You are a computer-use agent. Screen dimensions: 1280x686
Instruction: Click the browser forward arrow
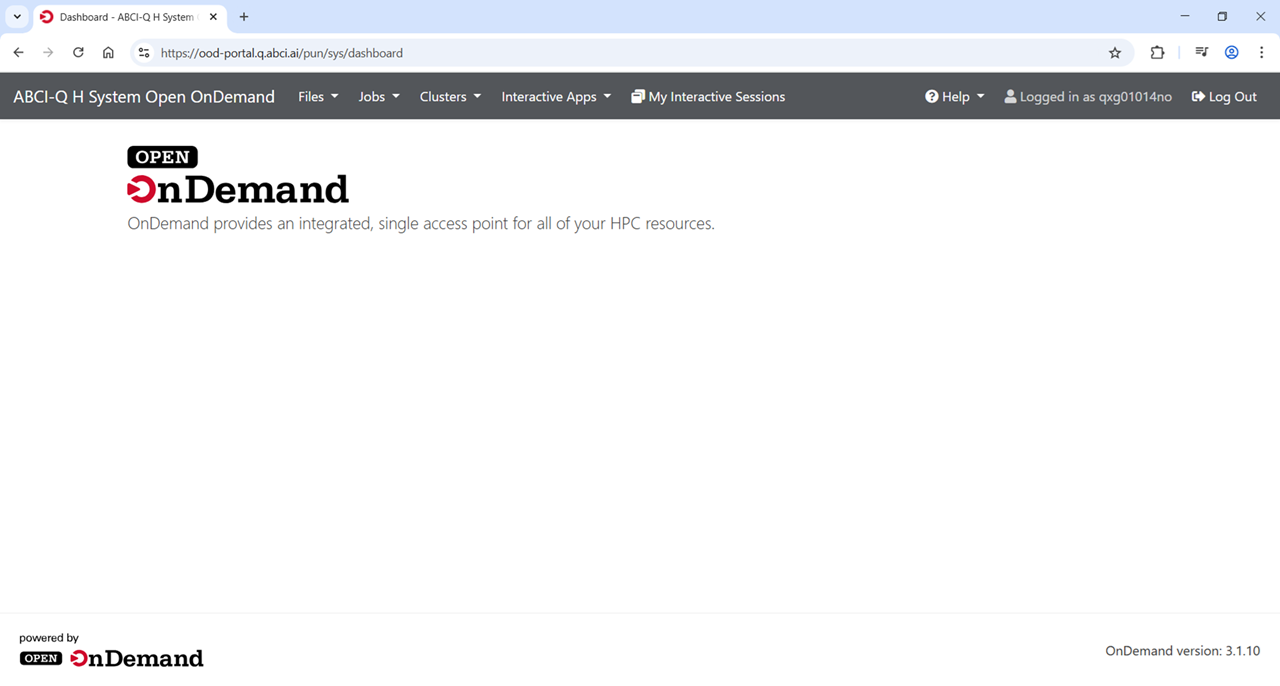[x=48, y=53]
